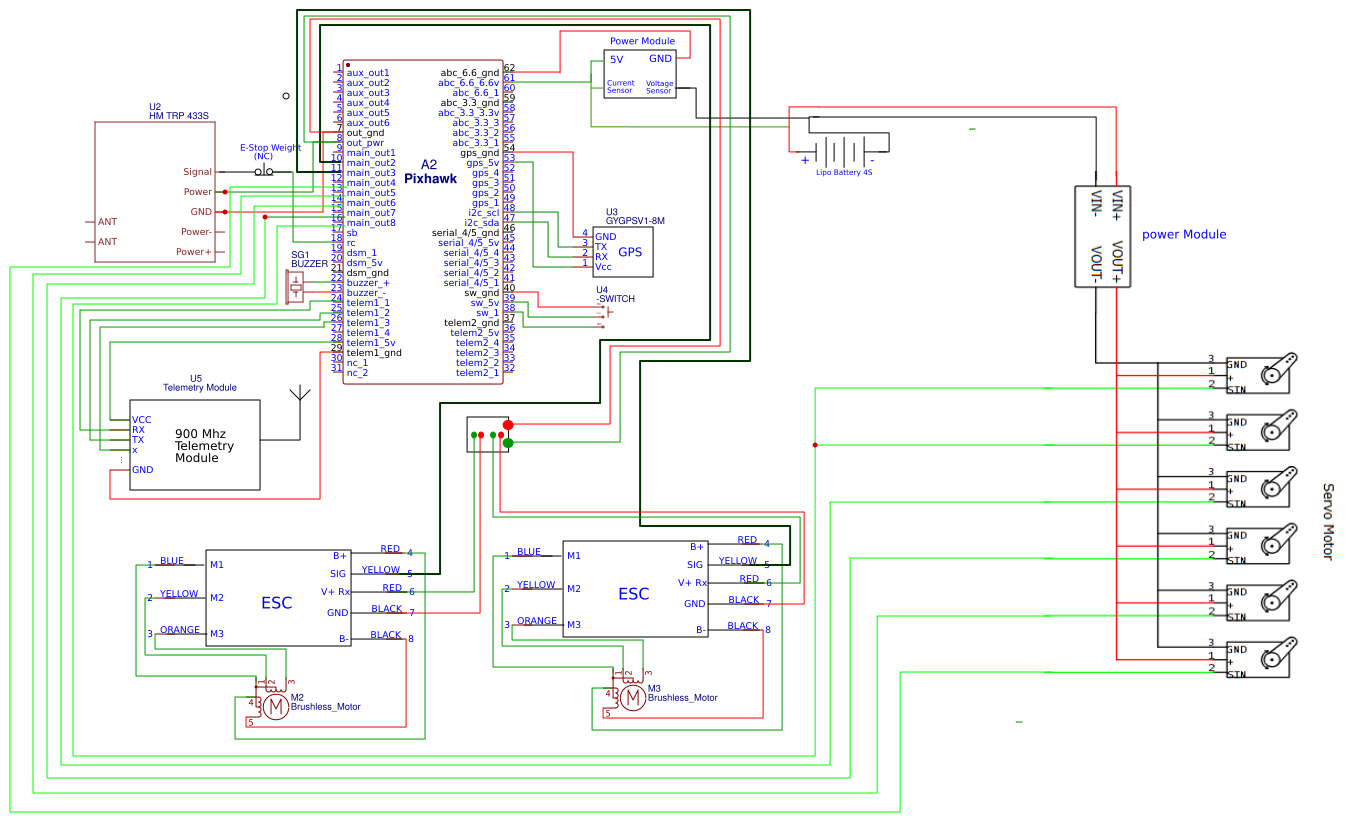Select the nc_2 pin label
1345x822 pixels.
tap(357, 373)
